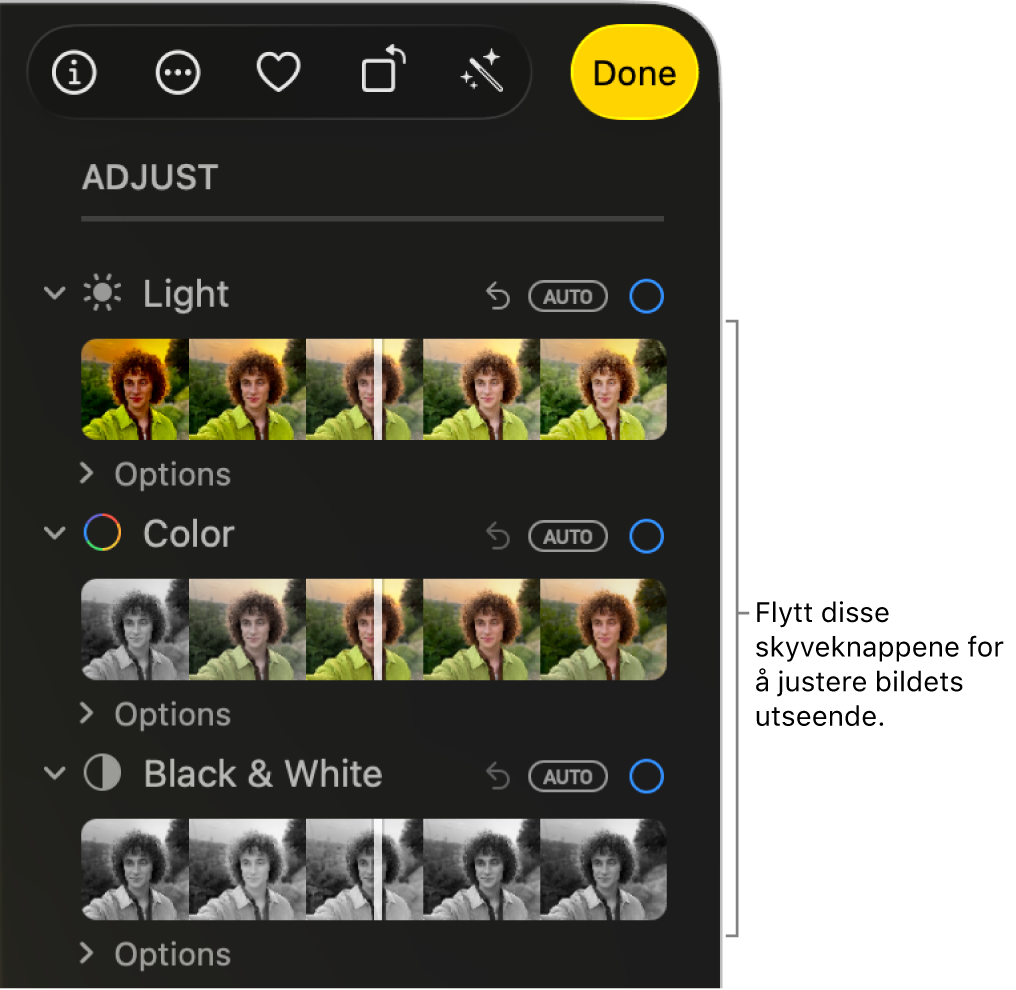Click the Light section label
1016x990 pixels.
pyautogui.click(x=186, y=295)
